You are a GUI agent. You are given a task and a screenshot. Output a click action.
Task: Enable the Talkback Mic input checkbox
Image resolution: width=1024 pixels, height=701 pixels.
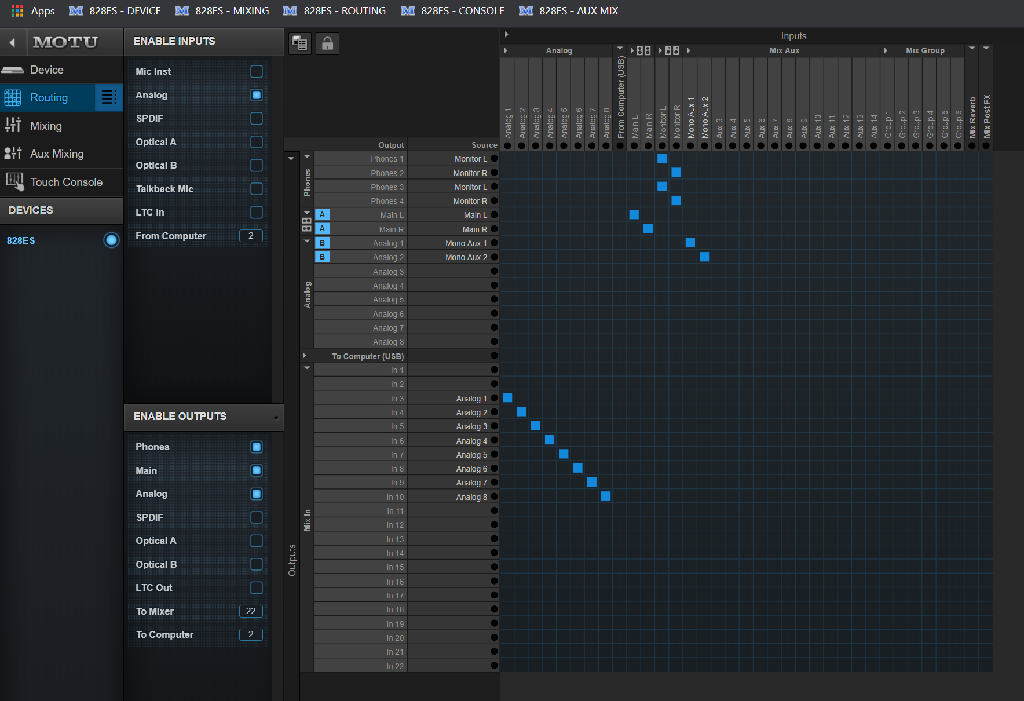tap(257, 189)
